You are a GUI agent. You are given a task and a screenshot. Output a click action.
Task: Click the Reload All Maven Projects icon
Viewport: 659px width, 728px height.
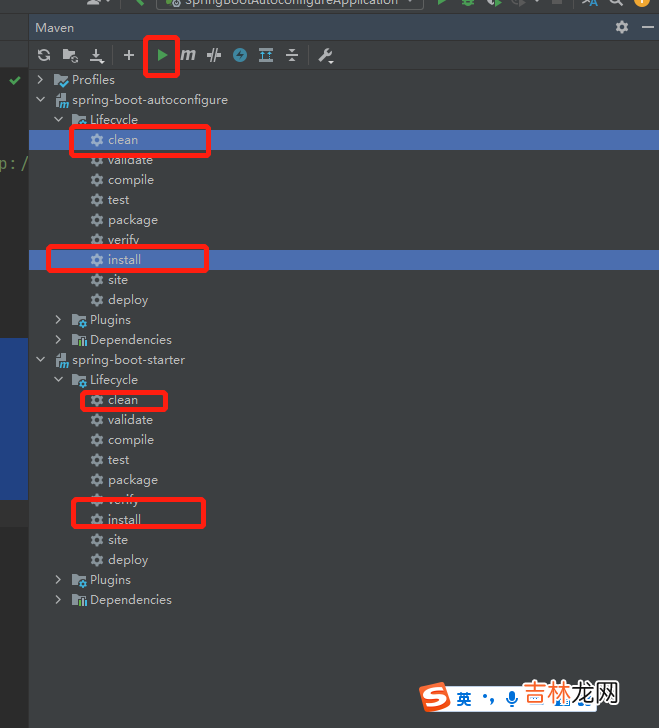pyautogui.click(x=44, y=56)
